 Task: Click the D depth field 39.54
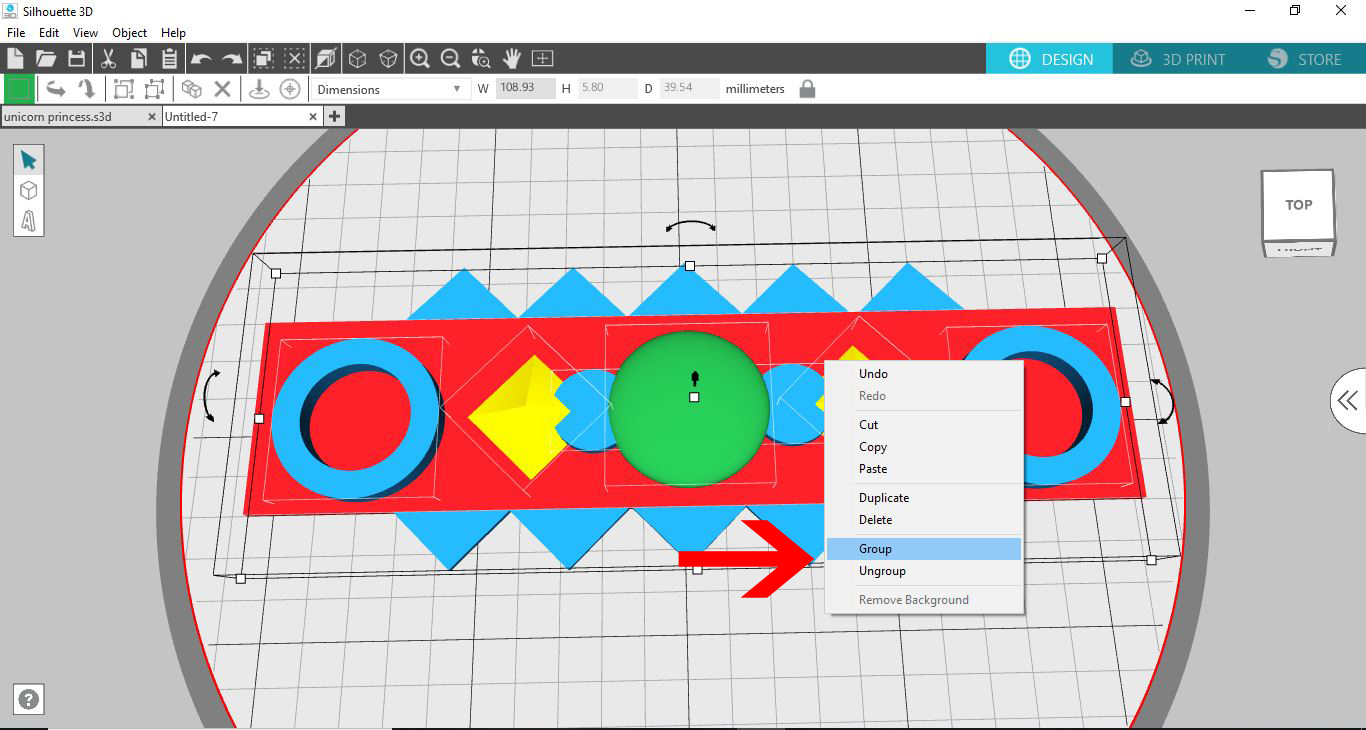[688, 88]
